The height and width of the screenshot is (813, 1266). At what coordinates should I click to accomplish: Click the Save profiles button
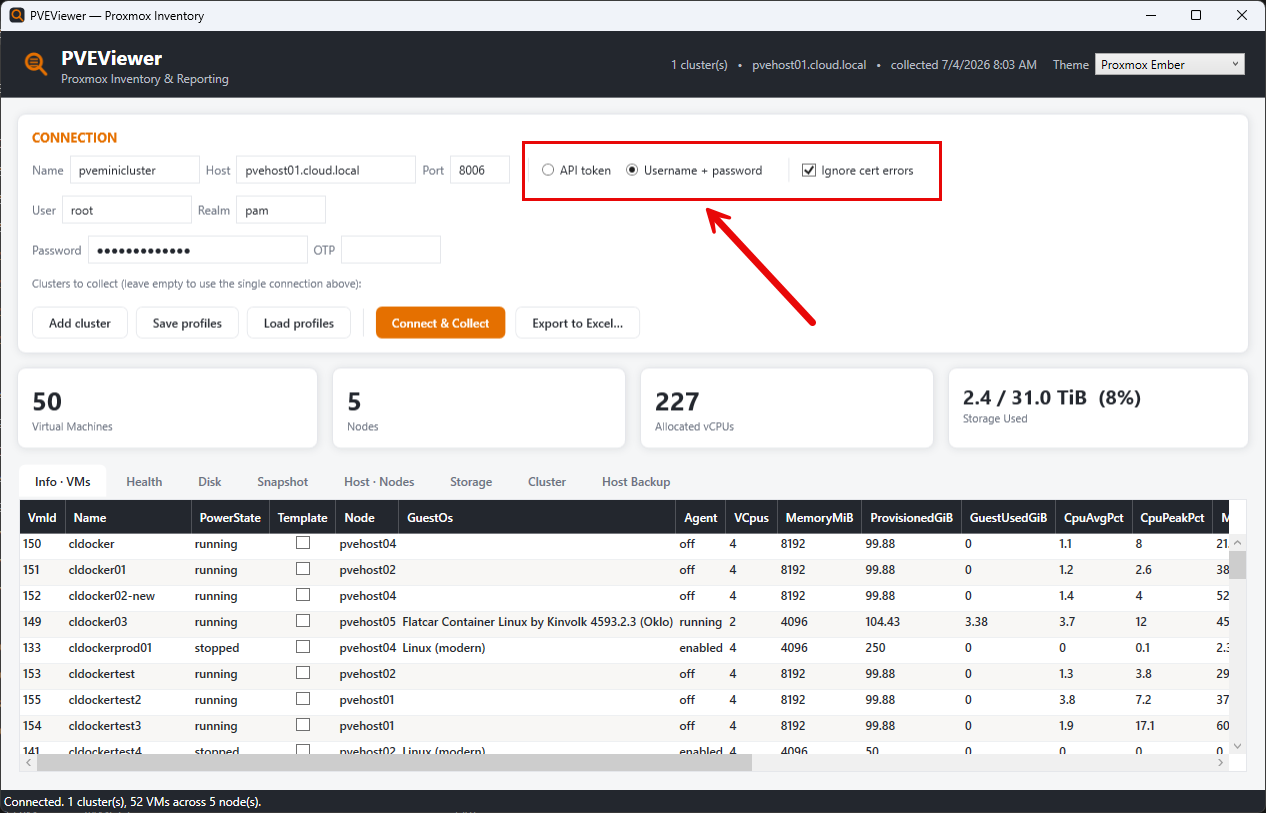(x=187, y=323)
